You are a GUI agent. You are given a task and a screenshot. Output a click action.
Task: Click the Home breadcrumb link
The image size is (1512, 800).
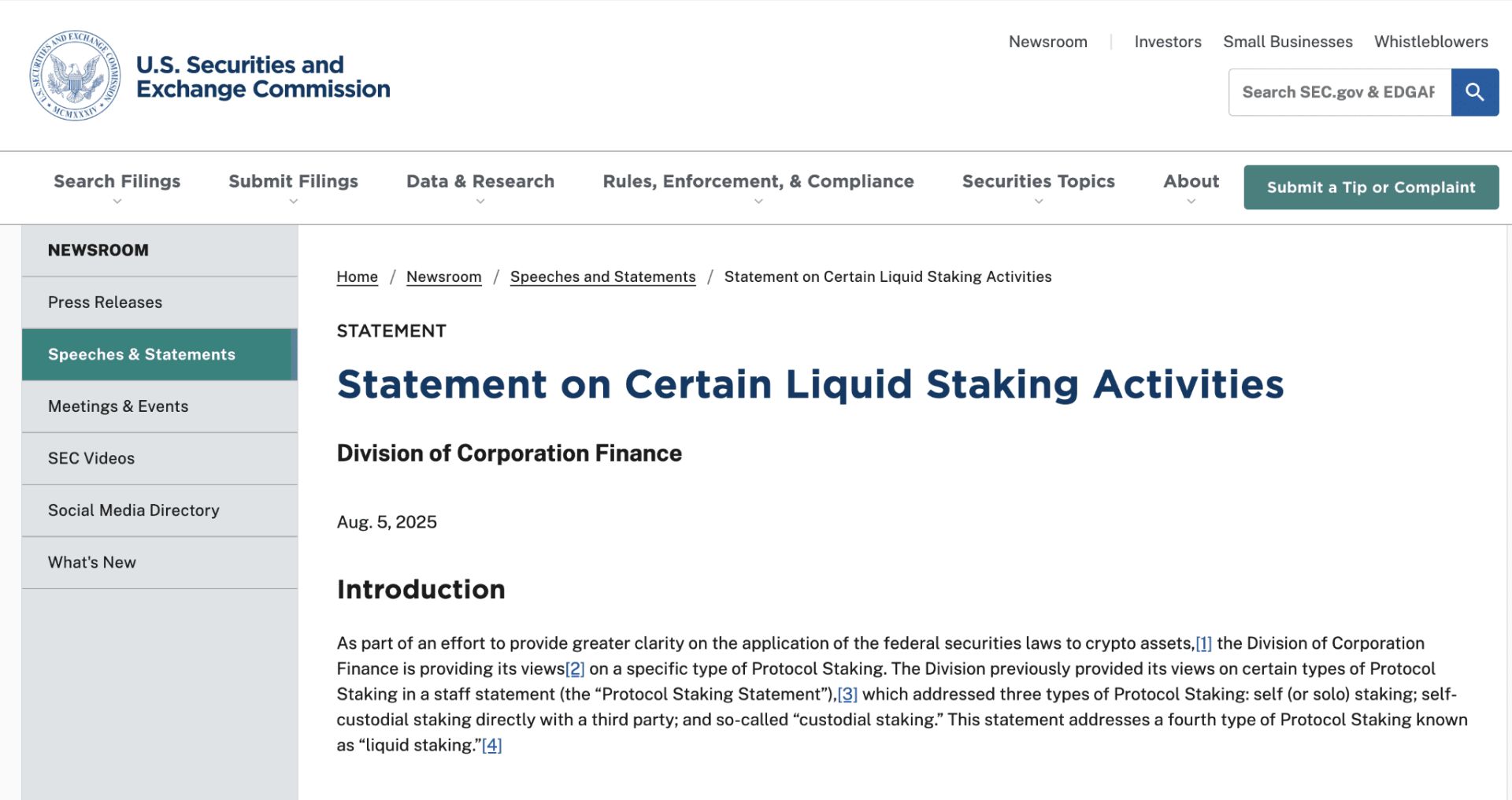click(357, 276)
